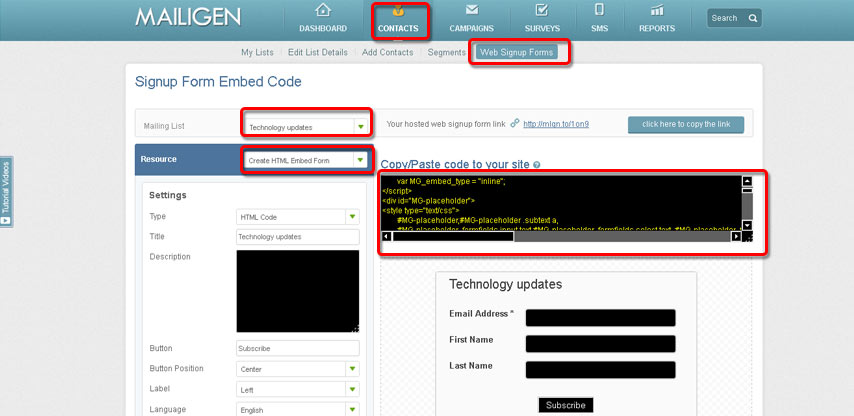Screen dimensions: 854x416
Task: Open the Button Position dropdown
Action: coord(298,369)
